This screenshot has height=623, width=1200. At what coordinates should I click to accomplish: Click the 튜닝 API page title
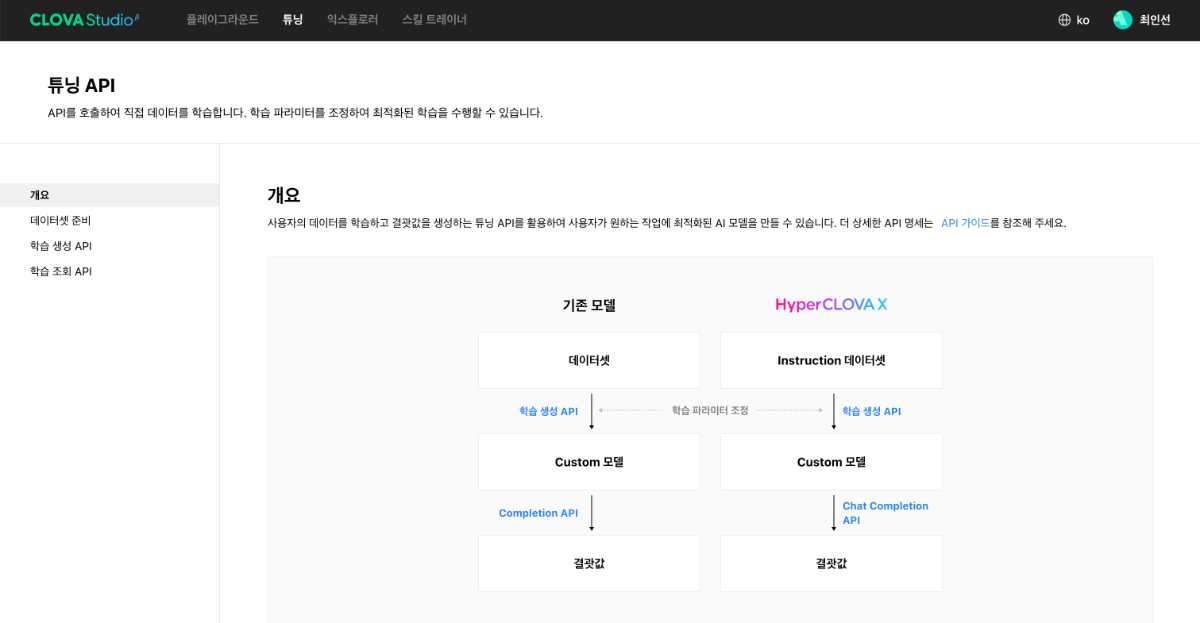click(81, 86)
